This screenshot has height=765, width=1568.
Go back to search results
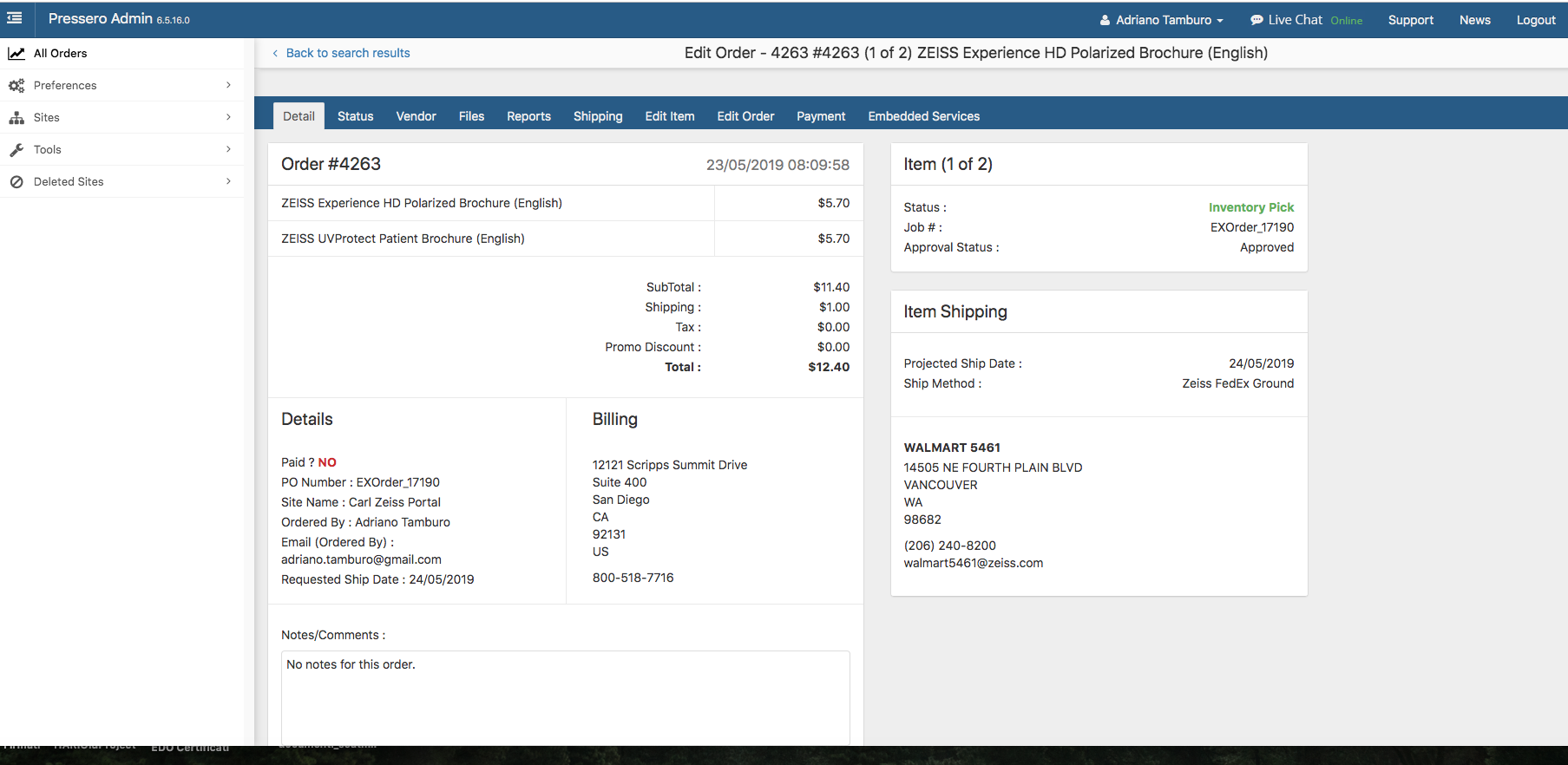(347, 53)
